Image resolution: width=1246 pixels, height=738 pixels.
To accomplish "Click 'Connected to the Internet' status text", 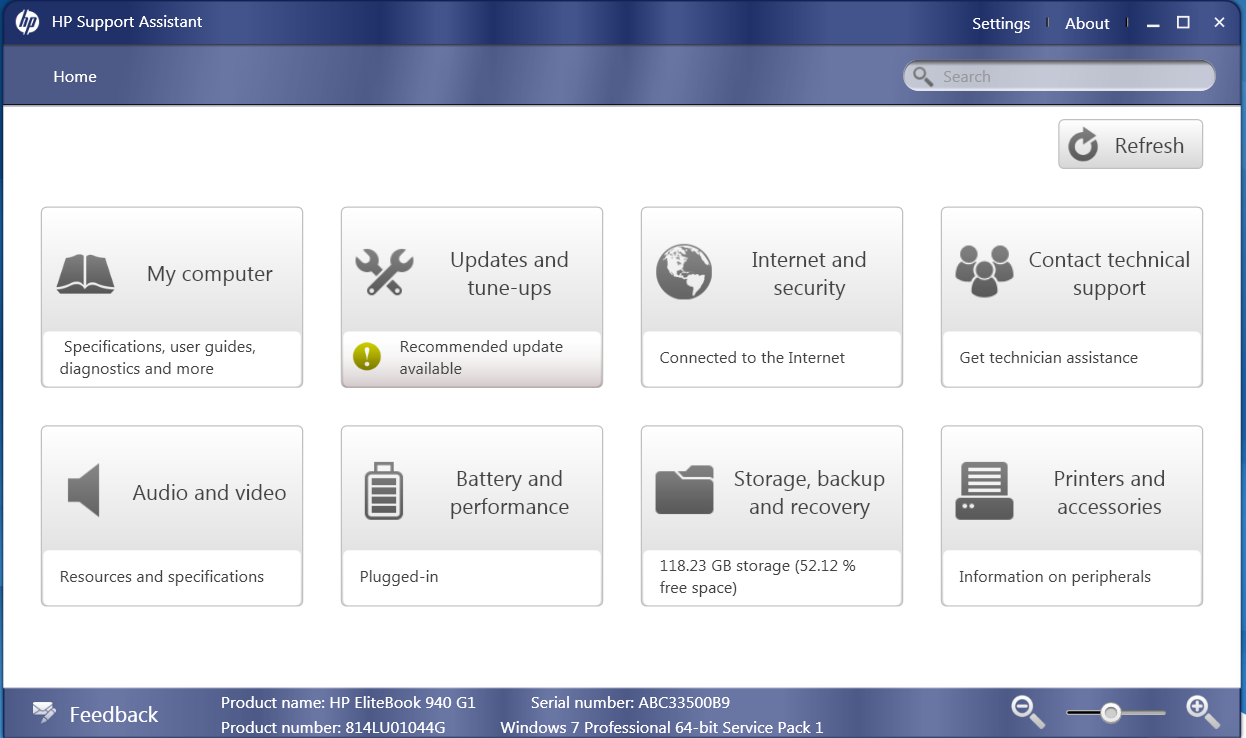I will [752, 358].
